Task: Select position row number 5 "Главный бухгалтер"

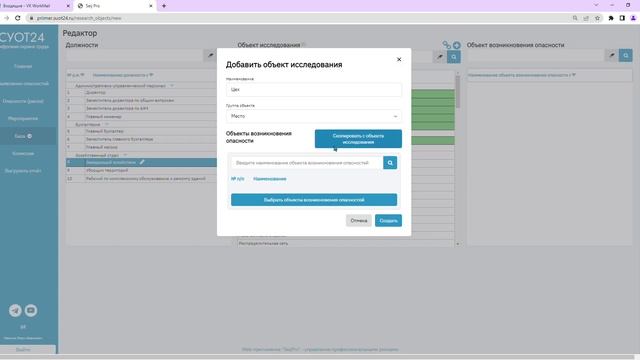Action: (141, 131)
